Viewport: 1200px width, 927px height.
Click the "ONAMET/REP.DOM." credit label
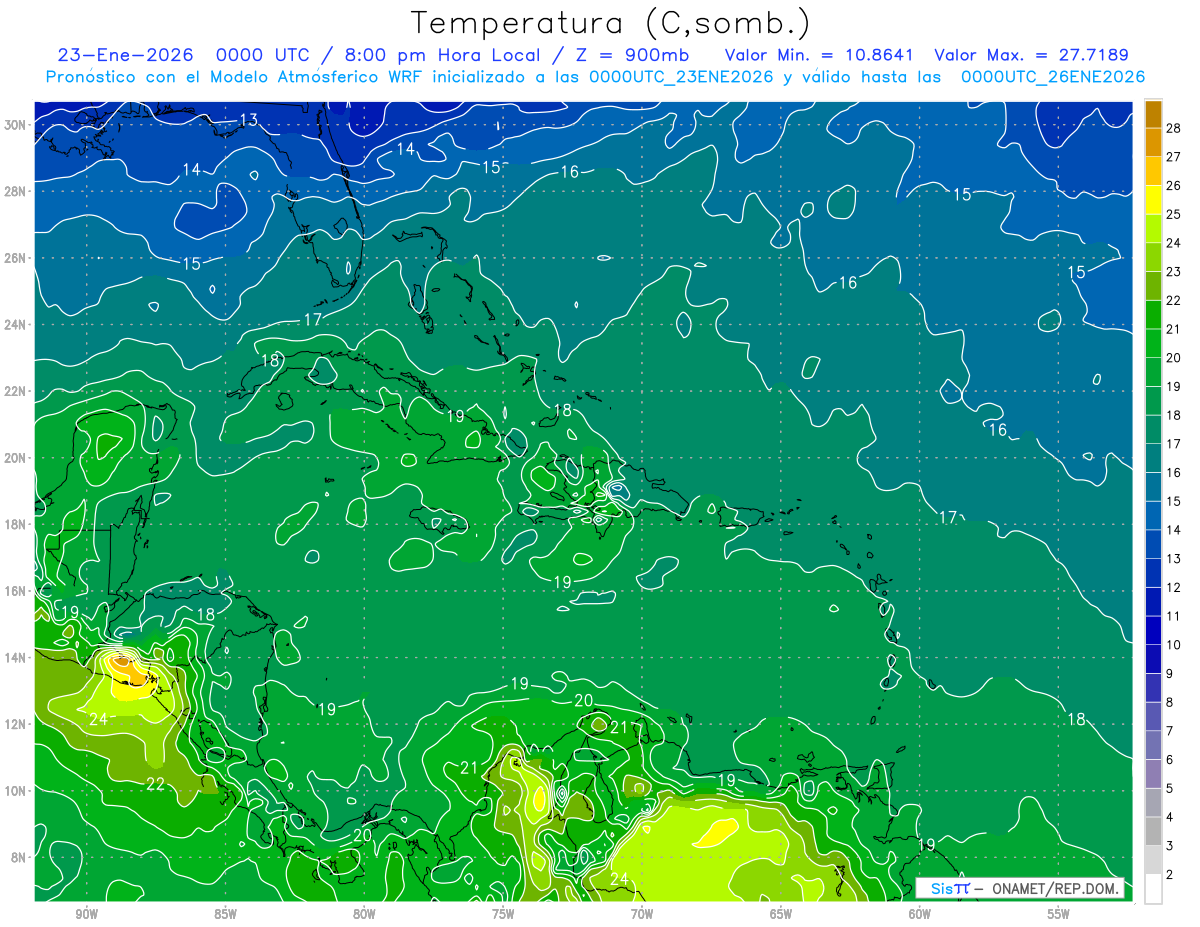pos(1053,888)
